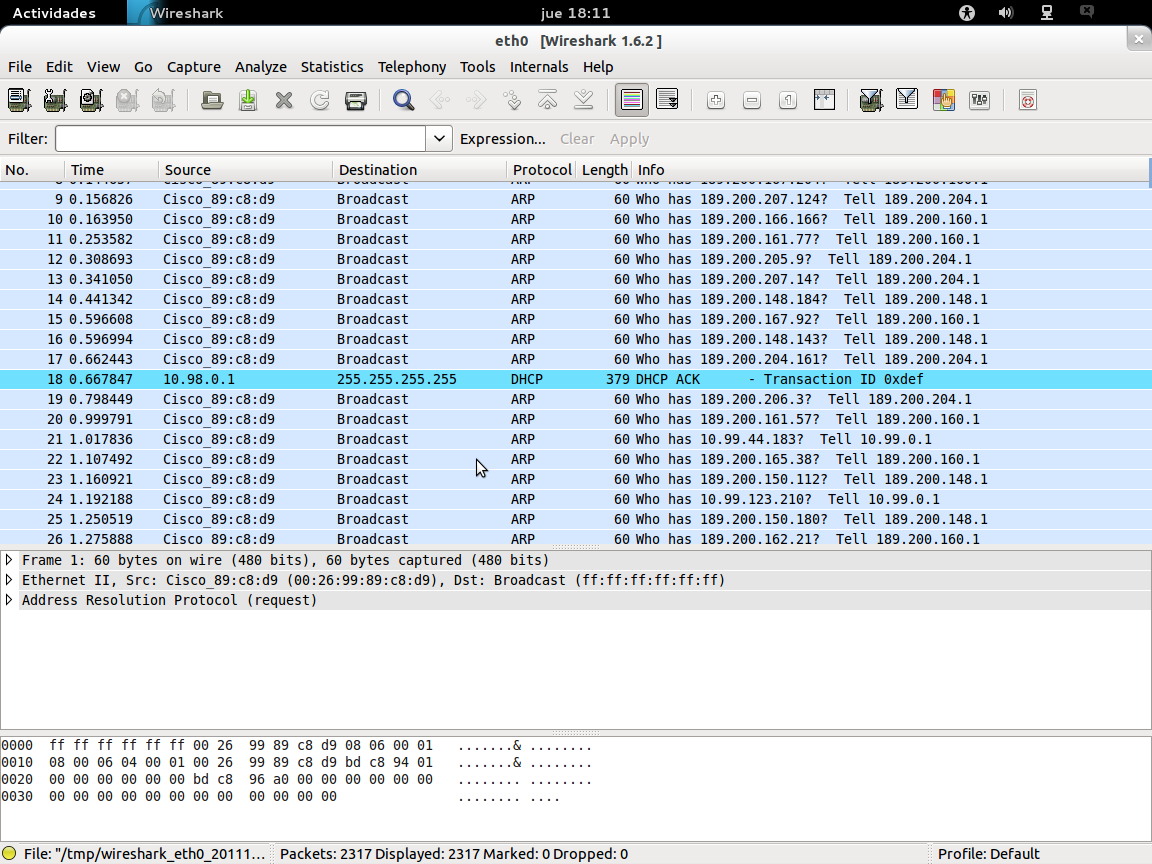This screenshot has width=1152, height=864.
Task: Expand the Ethernet II protocol details row
Action: click(x=10, y=580)
